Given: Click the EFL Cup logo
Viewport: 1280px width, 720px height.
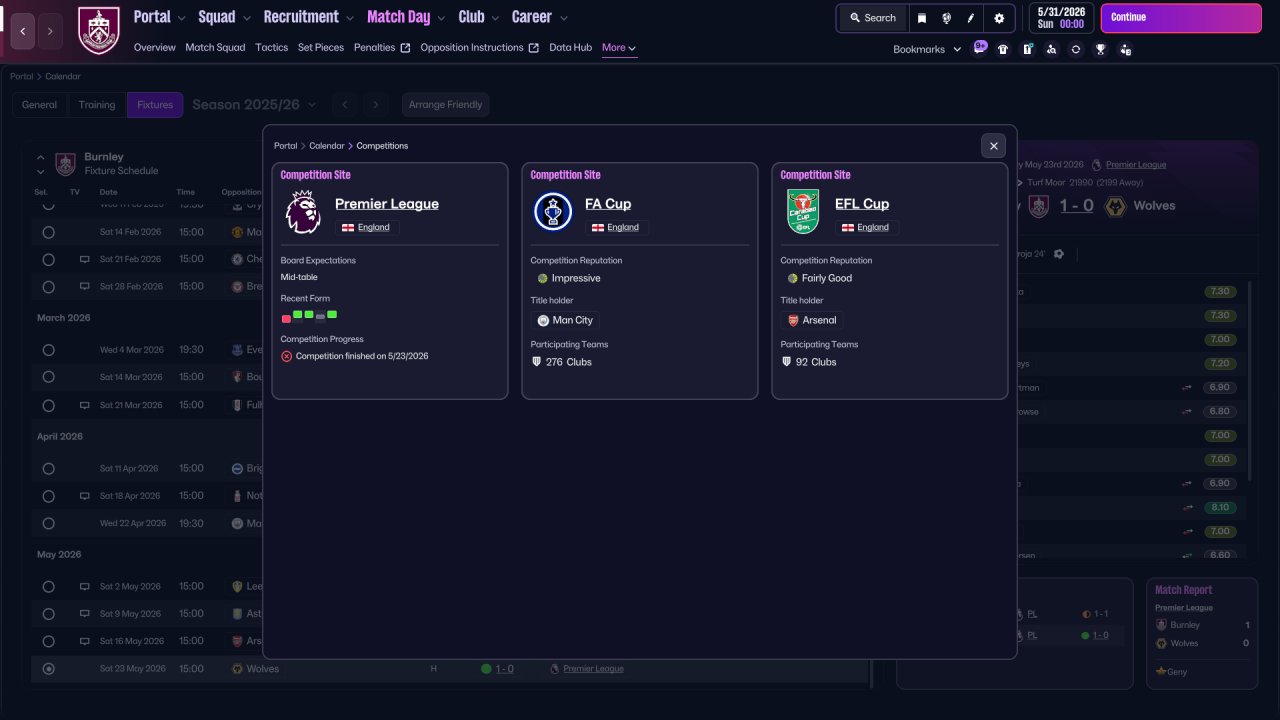Looking at the screenshot, I should (x=803, y=211).
